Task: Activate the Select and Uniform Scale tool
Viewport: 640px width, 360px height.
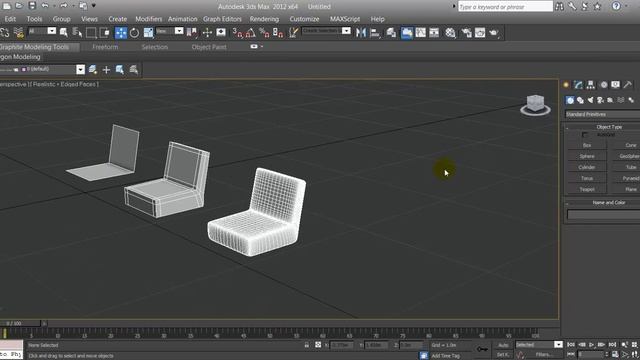Action: [148, 33]
